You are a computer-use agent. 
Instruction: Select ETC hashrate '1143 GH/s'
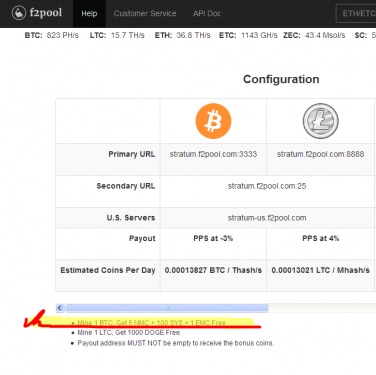coord(259,35)
